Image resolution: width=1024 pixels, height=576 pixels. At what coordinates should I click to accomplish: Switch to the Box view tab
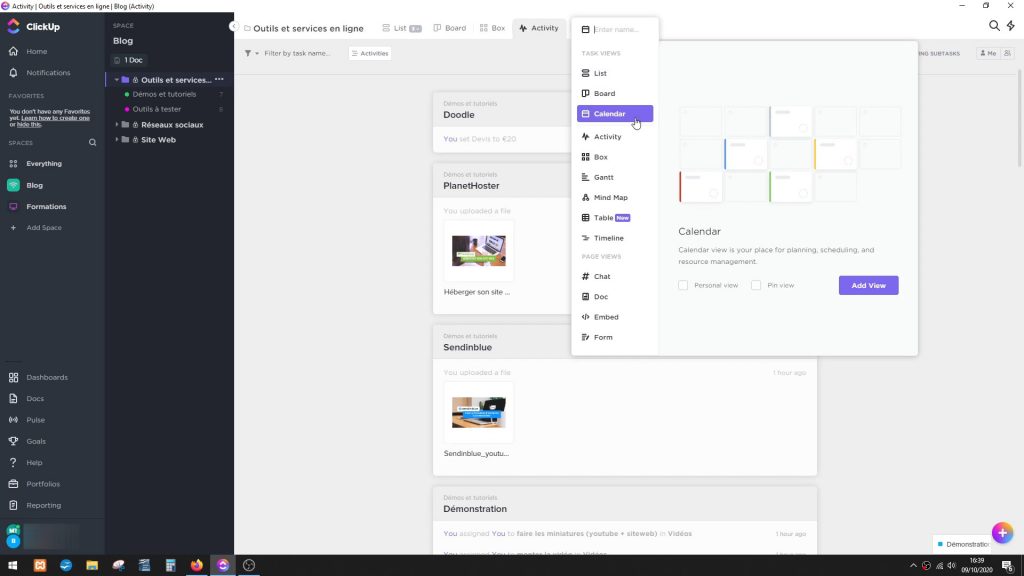pyautogui.click(x=492, y=28)
